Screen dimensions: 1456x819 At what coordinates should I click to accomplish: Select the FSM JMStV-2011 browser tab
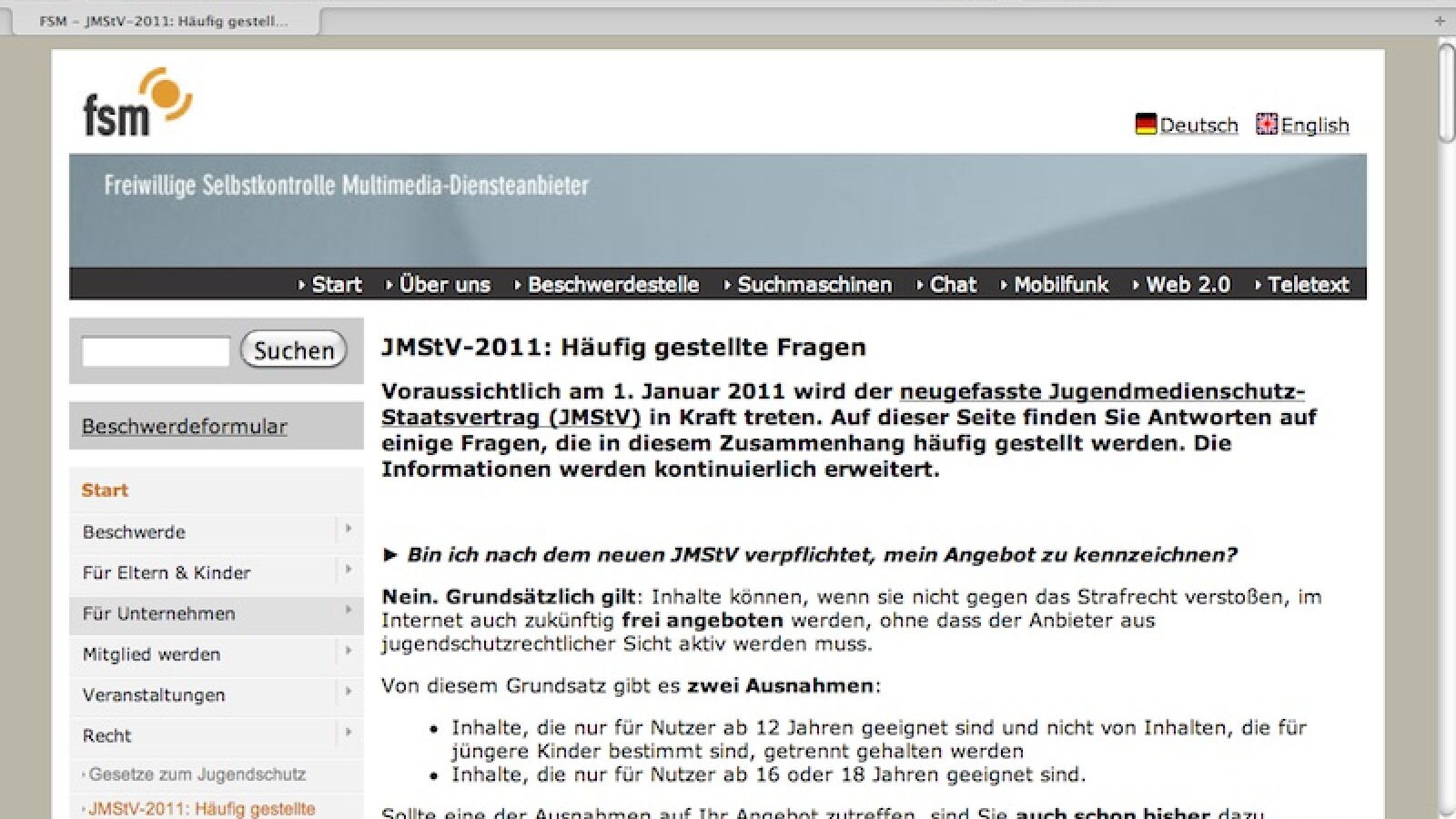point(164,21)
